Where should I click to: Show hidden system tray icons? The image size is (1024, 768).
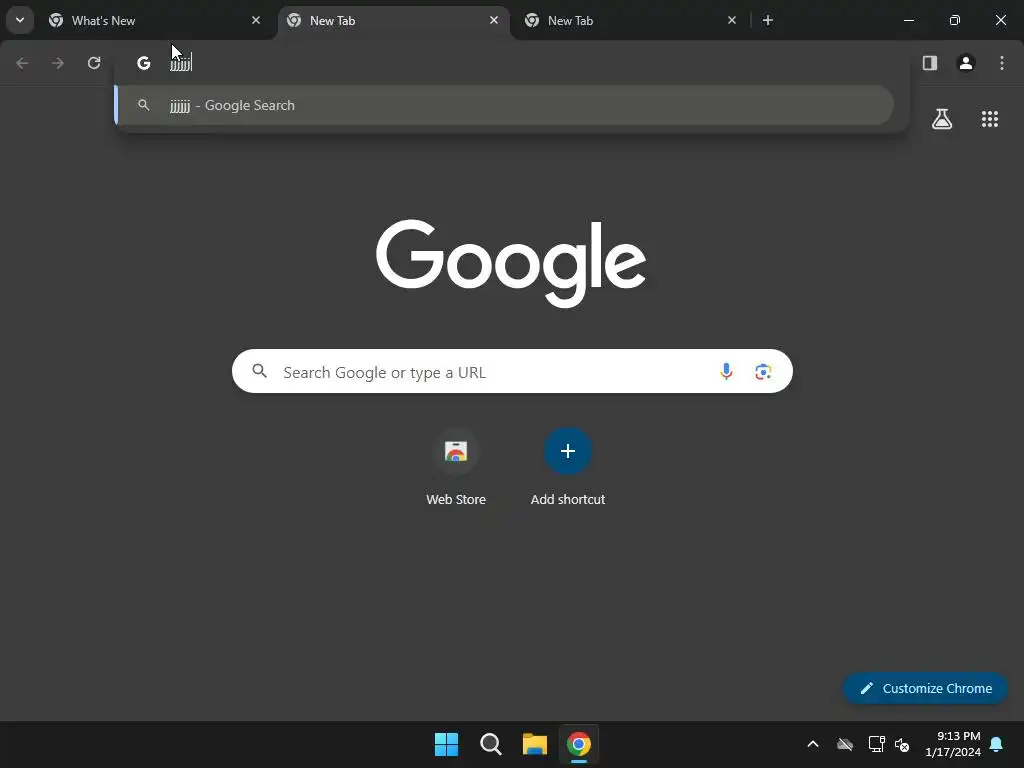[813, 744]
